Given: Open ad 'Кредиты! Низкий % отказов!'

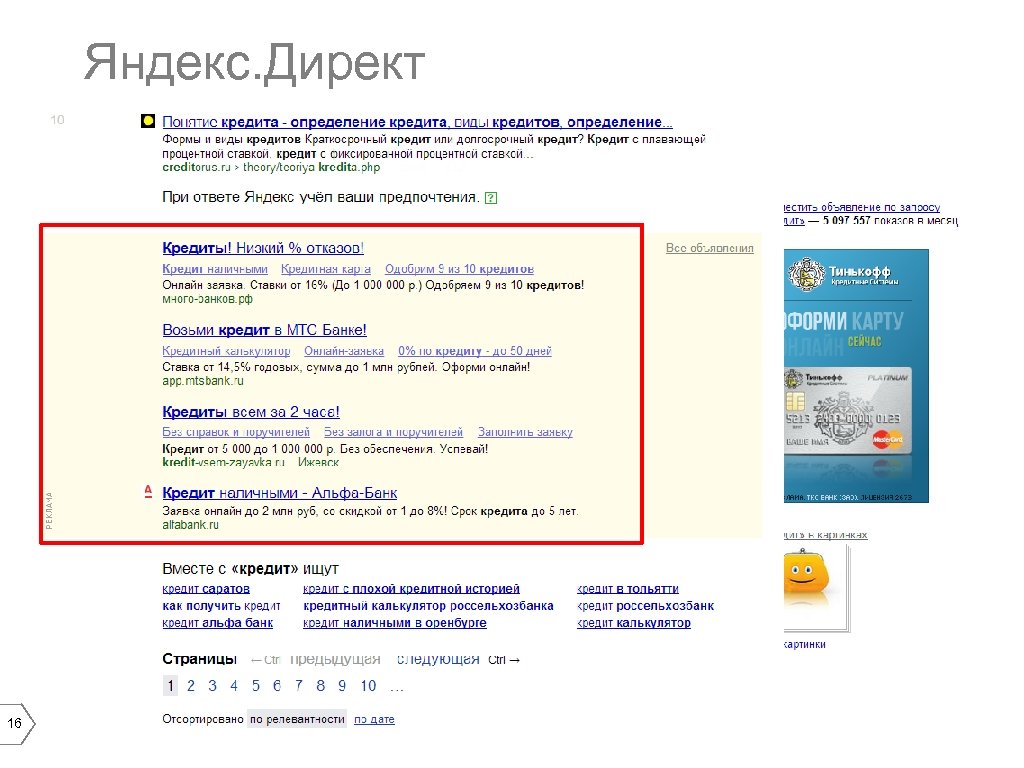Looking at the screenshot, I should [263, 248].
